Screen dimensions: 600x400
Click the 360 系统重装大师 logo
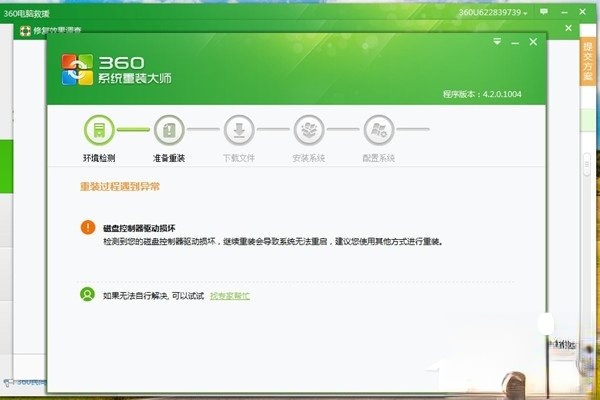click(116, 70)
